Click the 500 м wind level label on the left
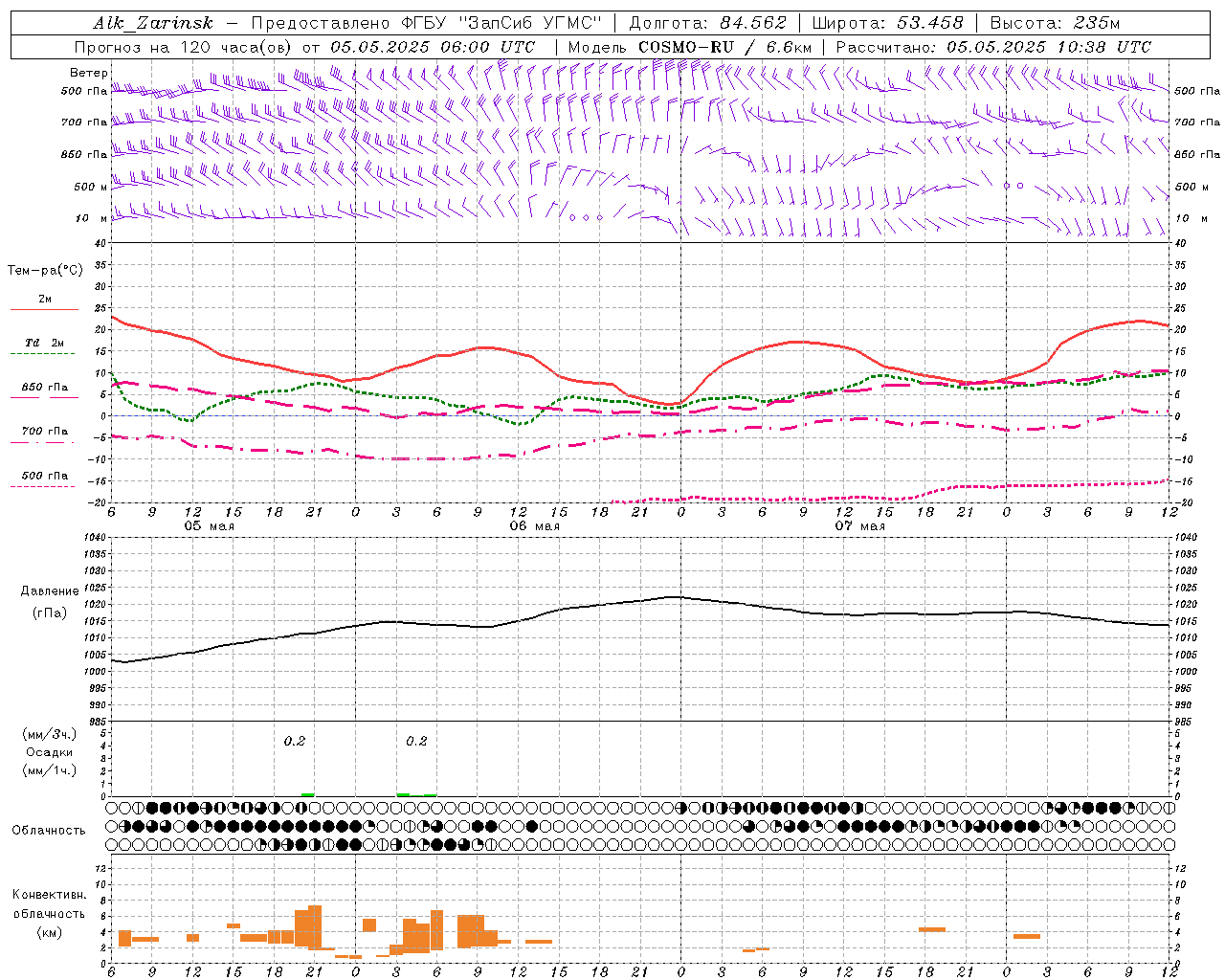1225x980 pixels. coord(92,187)
